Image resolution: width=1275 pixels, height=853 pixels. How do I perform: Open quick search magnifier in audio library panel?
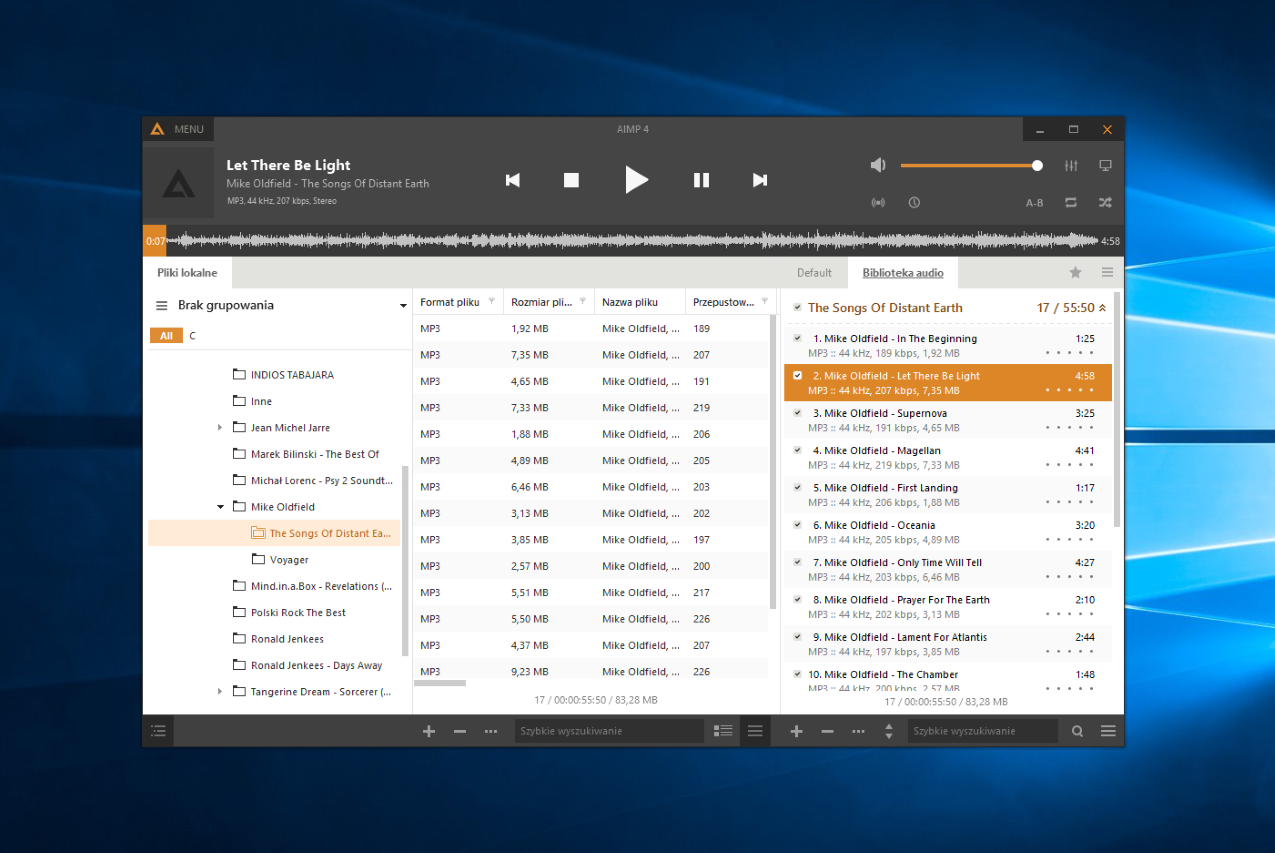point(1077,731)
